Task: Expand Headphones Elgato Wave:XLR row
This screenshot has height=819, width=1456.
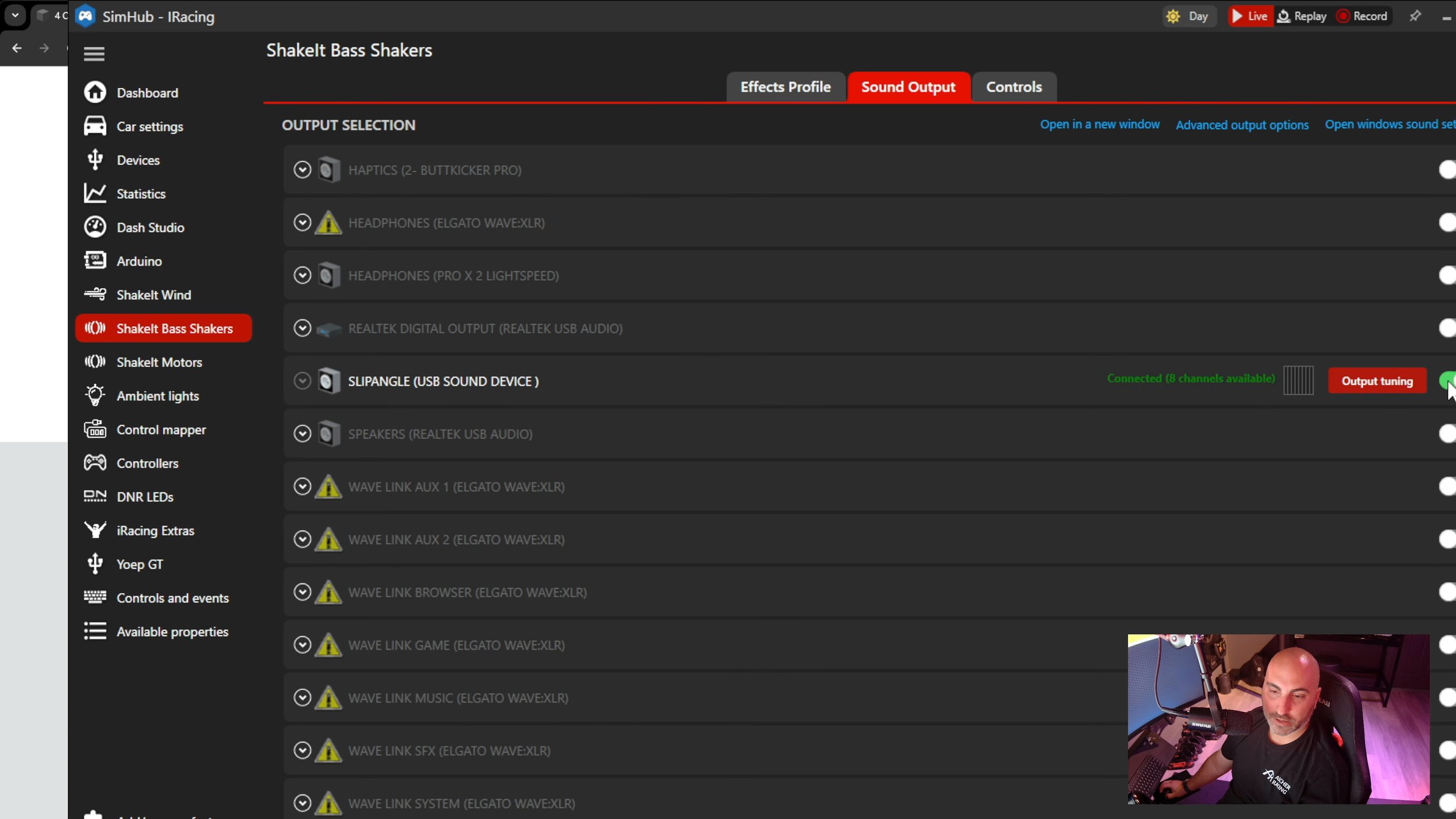Action: (x=302, y=223)
